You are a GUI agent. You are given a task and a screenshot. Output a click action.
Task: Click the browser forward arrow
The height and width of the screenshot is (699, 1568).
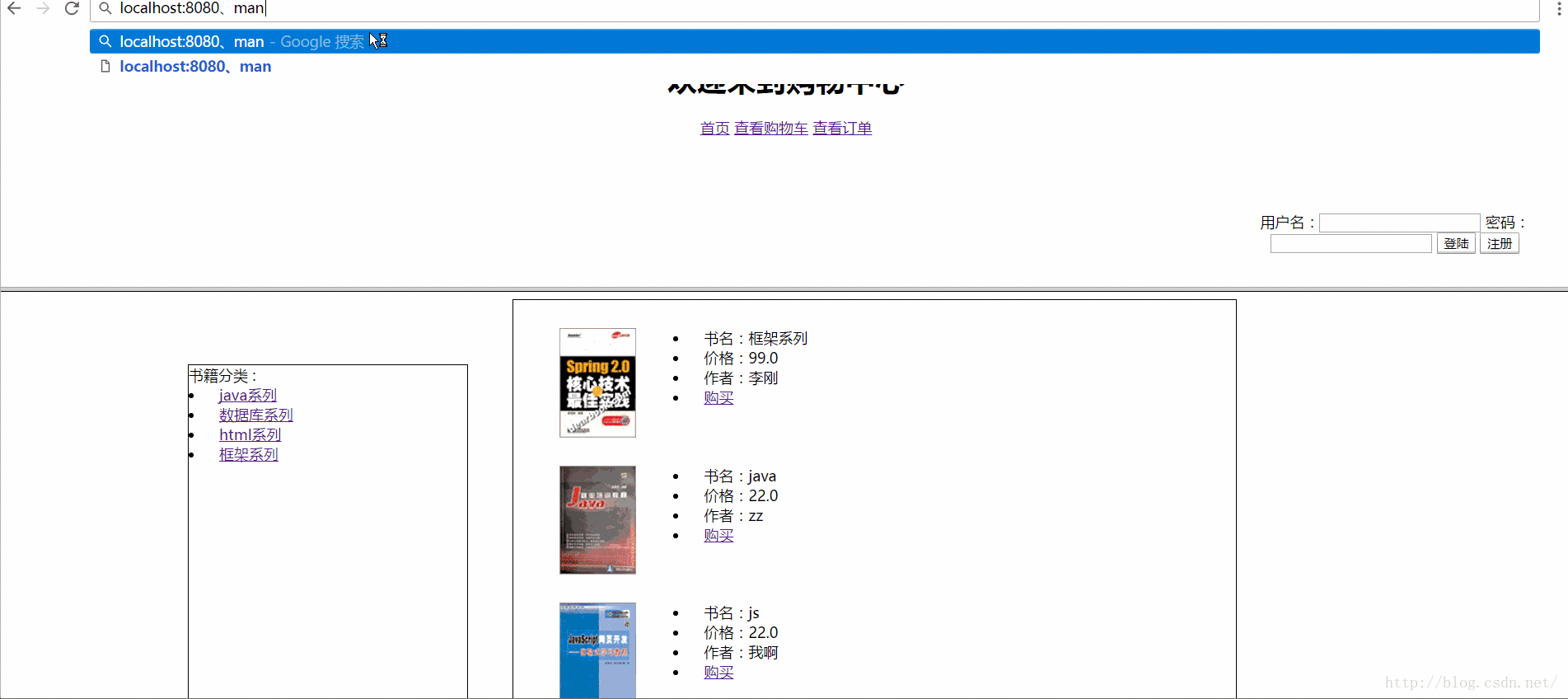pyautogui.click(x=43, y=8)
